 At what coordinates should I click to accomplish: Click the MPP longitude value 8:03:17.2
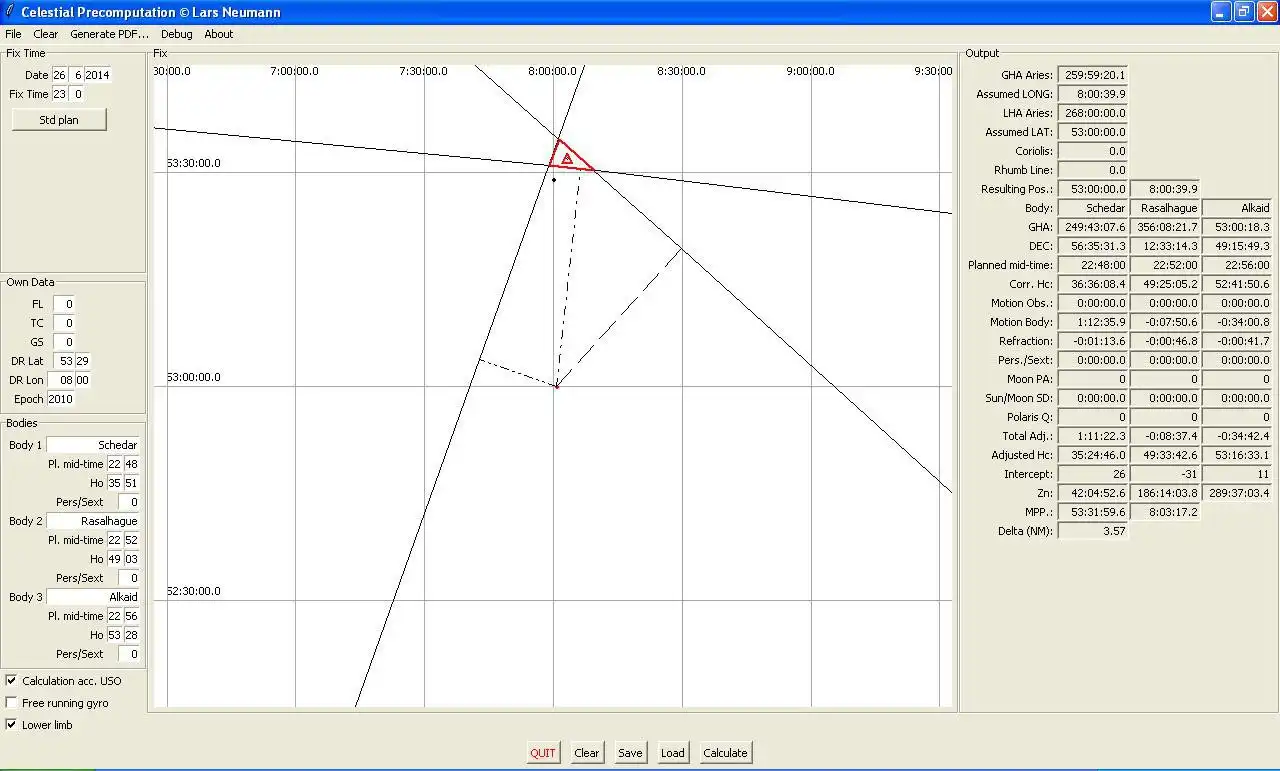click(x=1165, y=512)
